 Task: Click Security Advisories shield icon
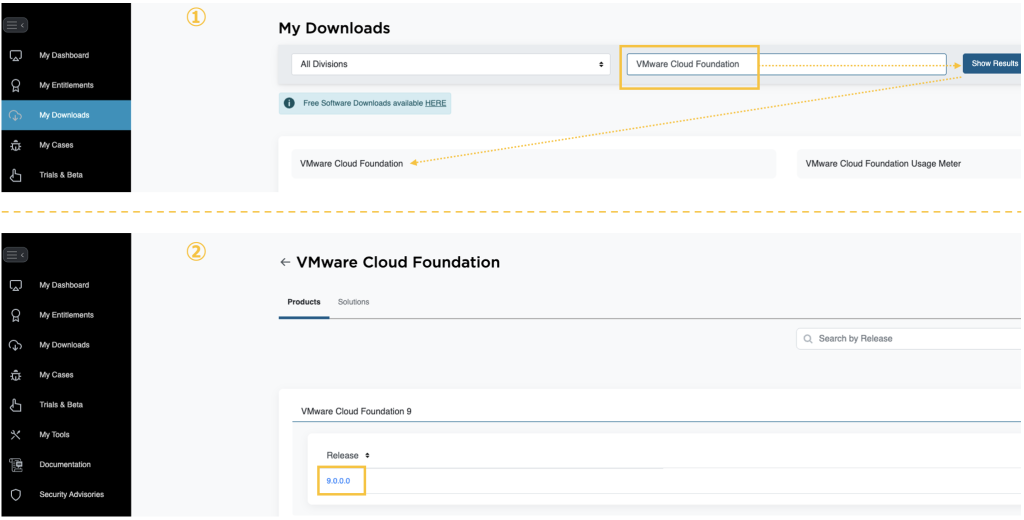[16, 495]
